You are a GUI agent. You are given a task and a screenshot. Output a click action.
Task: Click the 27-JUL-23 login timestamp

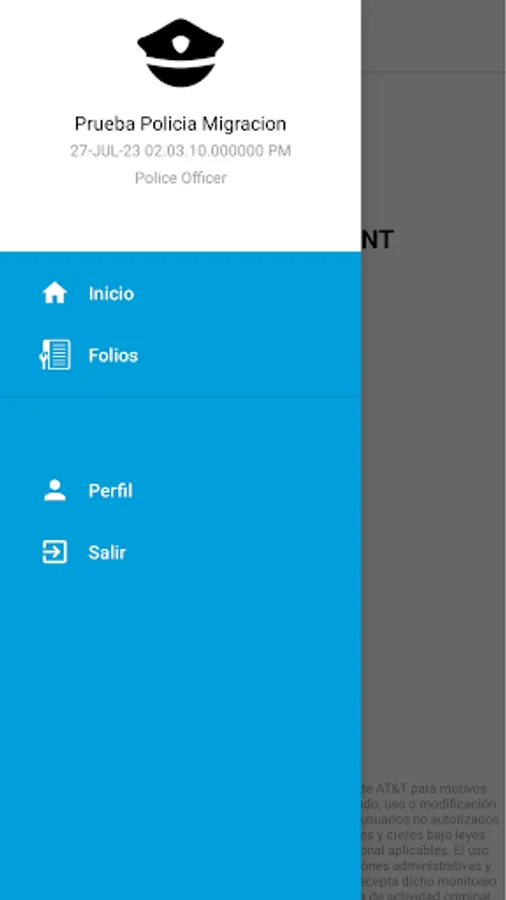click(x=180, y=151)
